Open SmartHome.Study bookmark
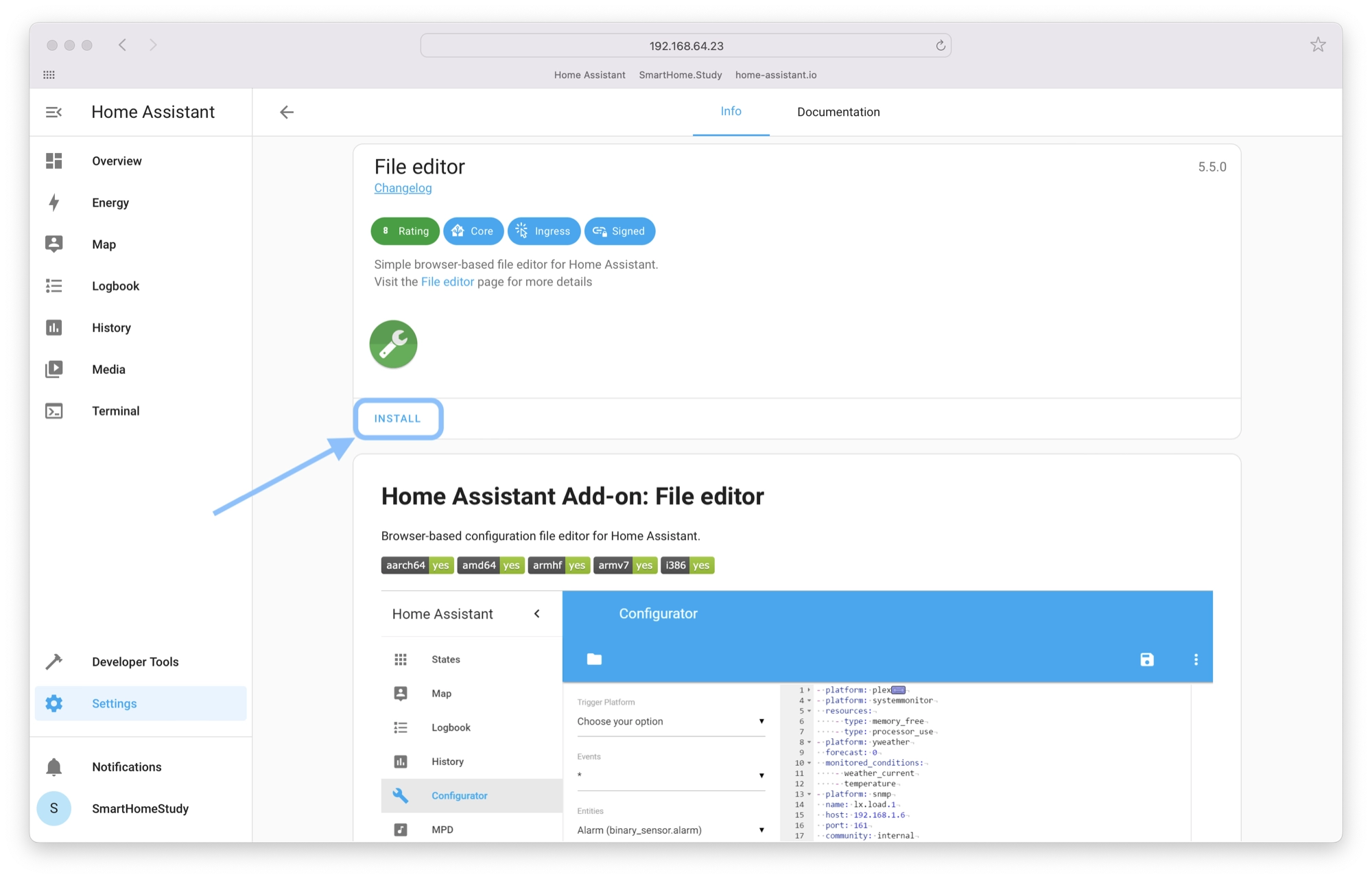 pyautogui.click(x=680, y=75)
